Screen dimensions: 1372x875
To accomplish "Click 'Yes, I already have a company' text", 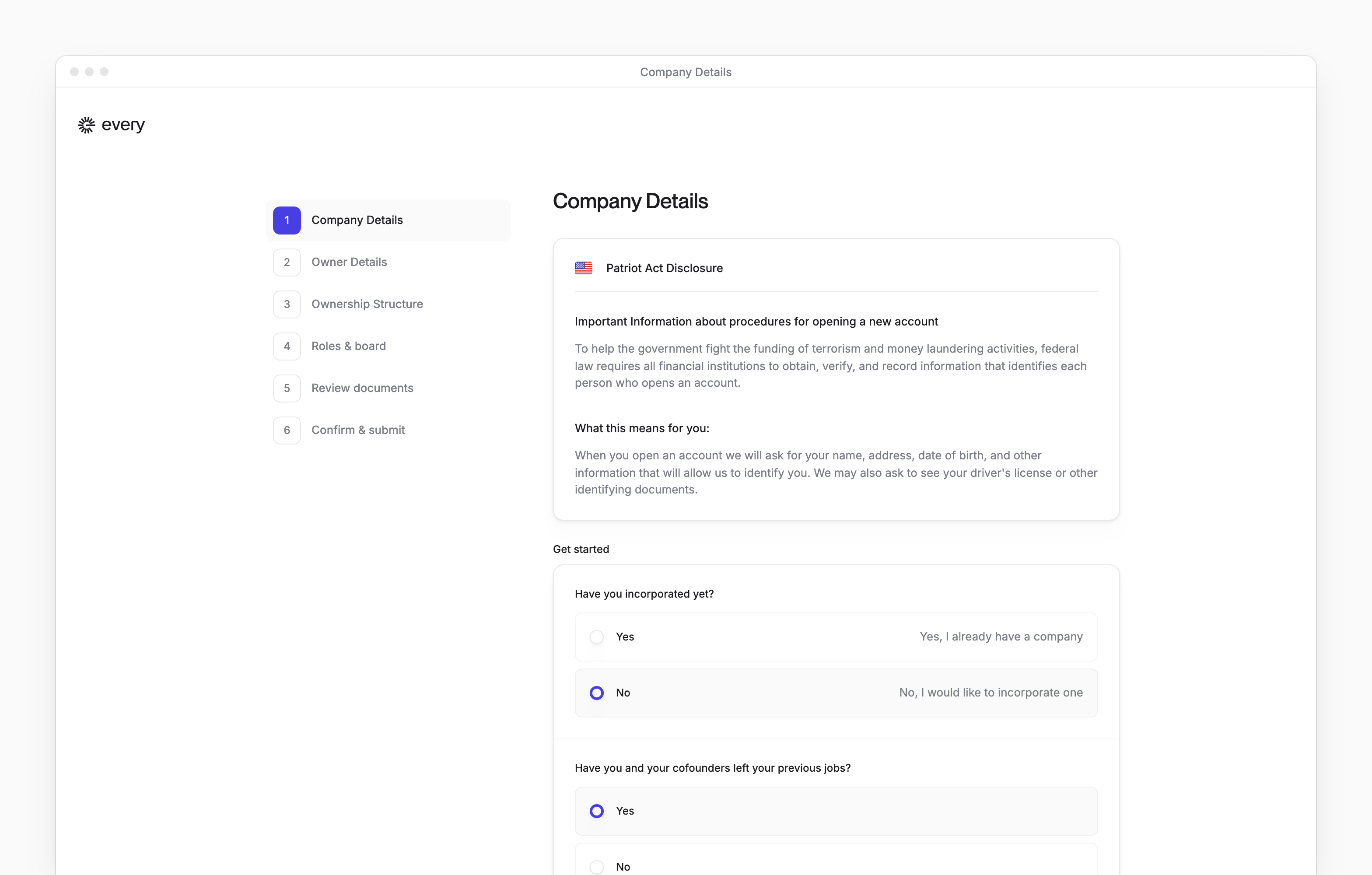I will click(1001, 636).
